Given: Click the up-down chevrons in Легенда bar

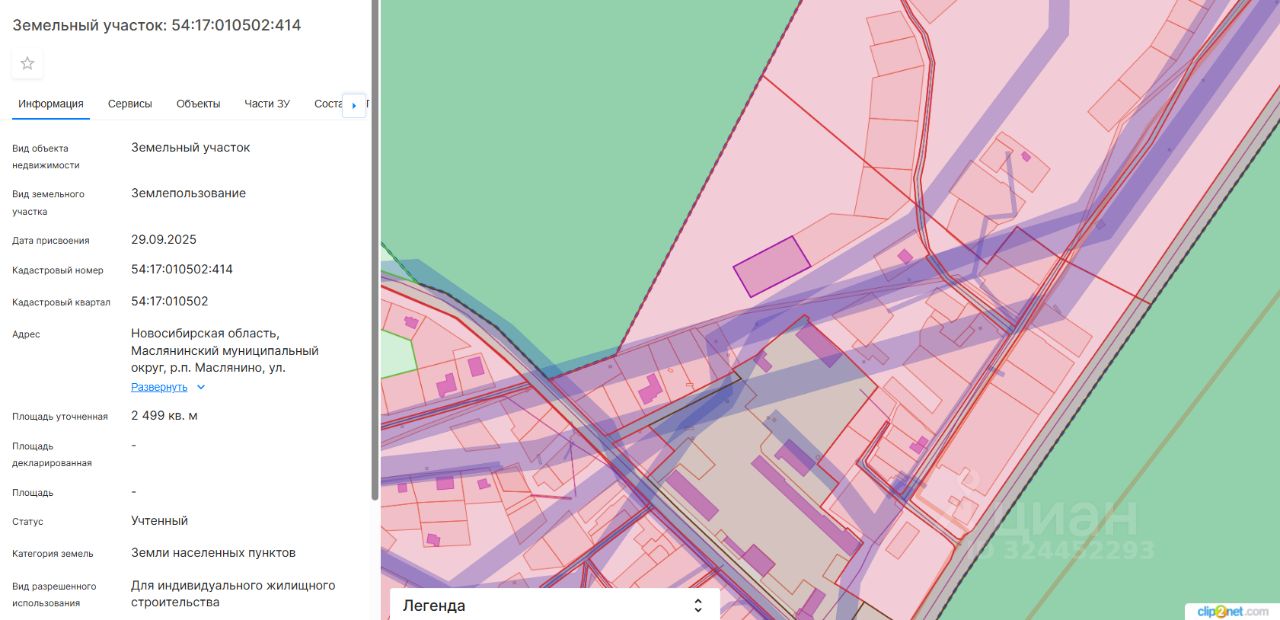Looking at the screenshot, I should tap(698, 605).
